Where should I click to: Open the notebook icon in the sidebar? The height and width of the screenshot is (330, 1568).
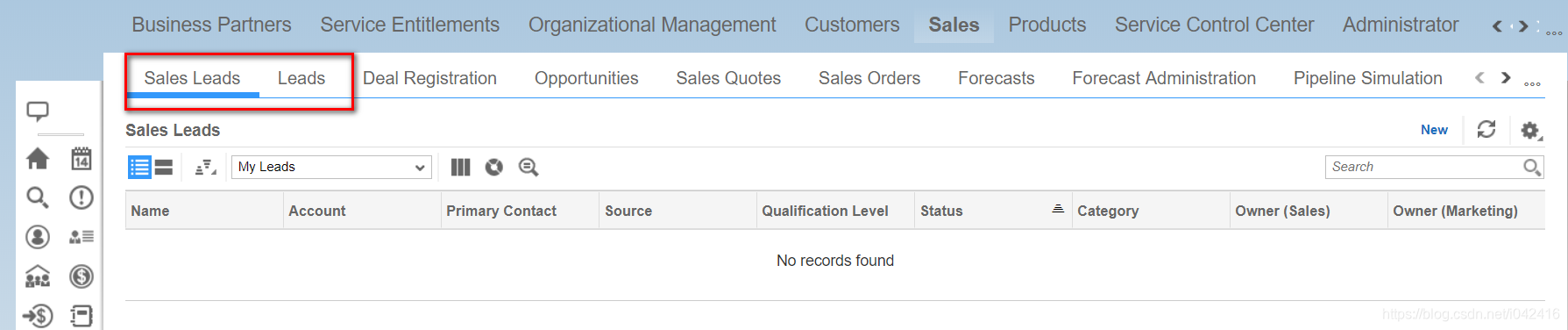click(x=82, y=316)
